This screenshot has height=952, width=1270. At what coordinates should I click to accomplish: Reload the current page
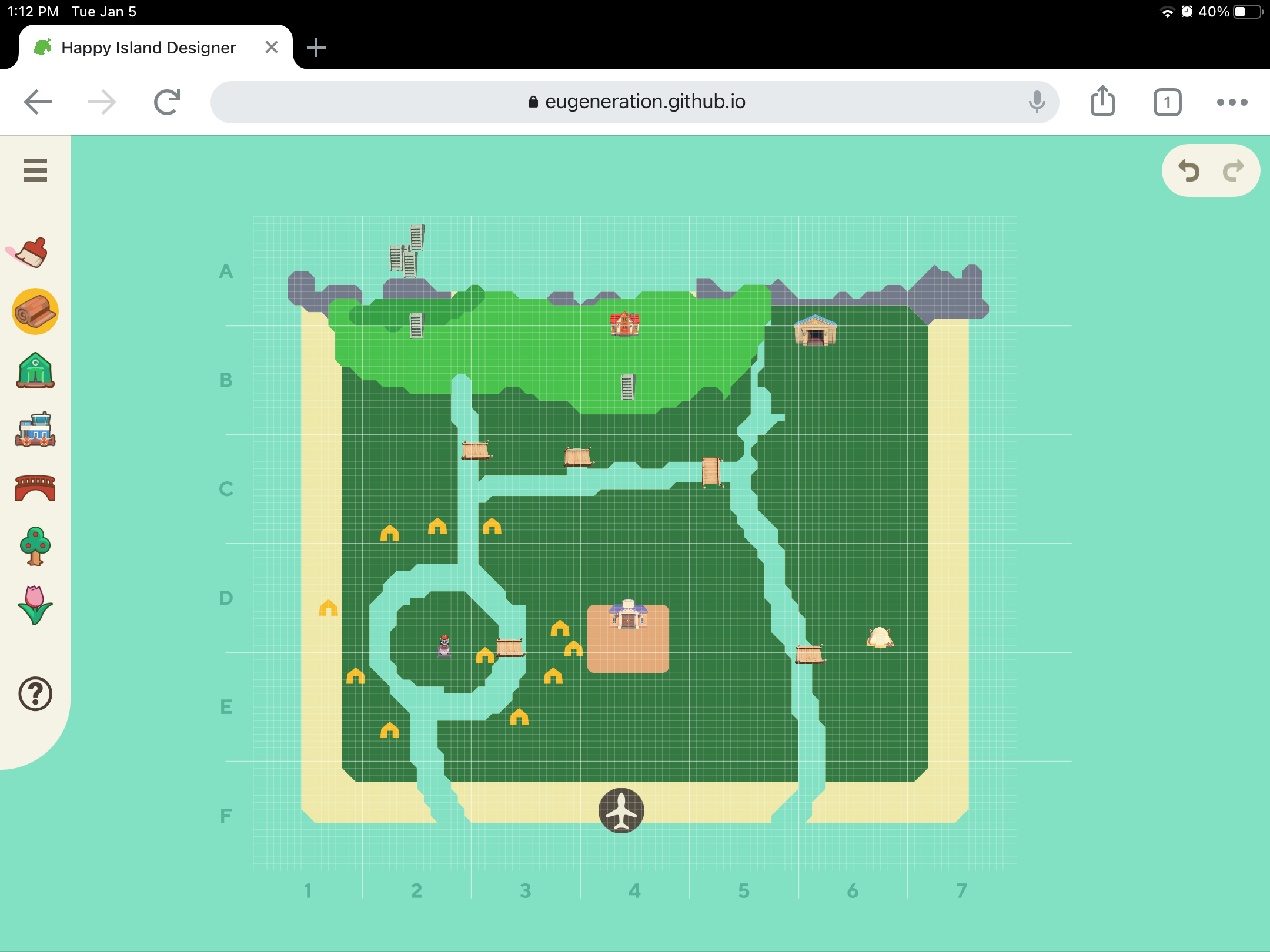pos(167,102)
